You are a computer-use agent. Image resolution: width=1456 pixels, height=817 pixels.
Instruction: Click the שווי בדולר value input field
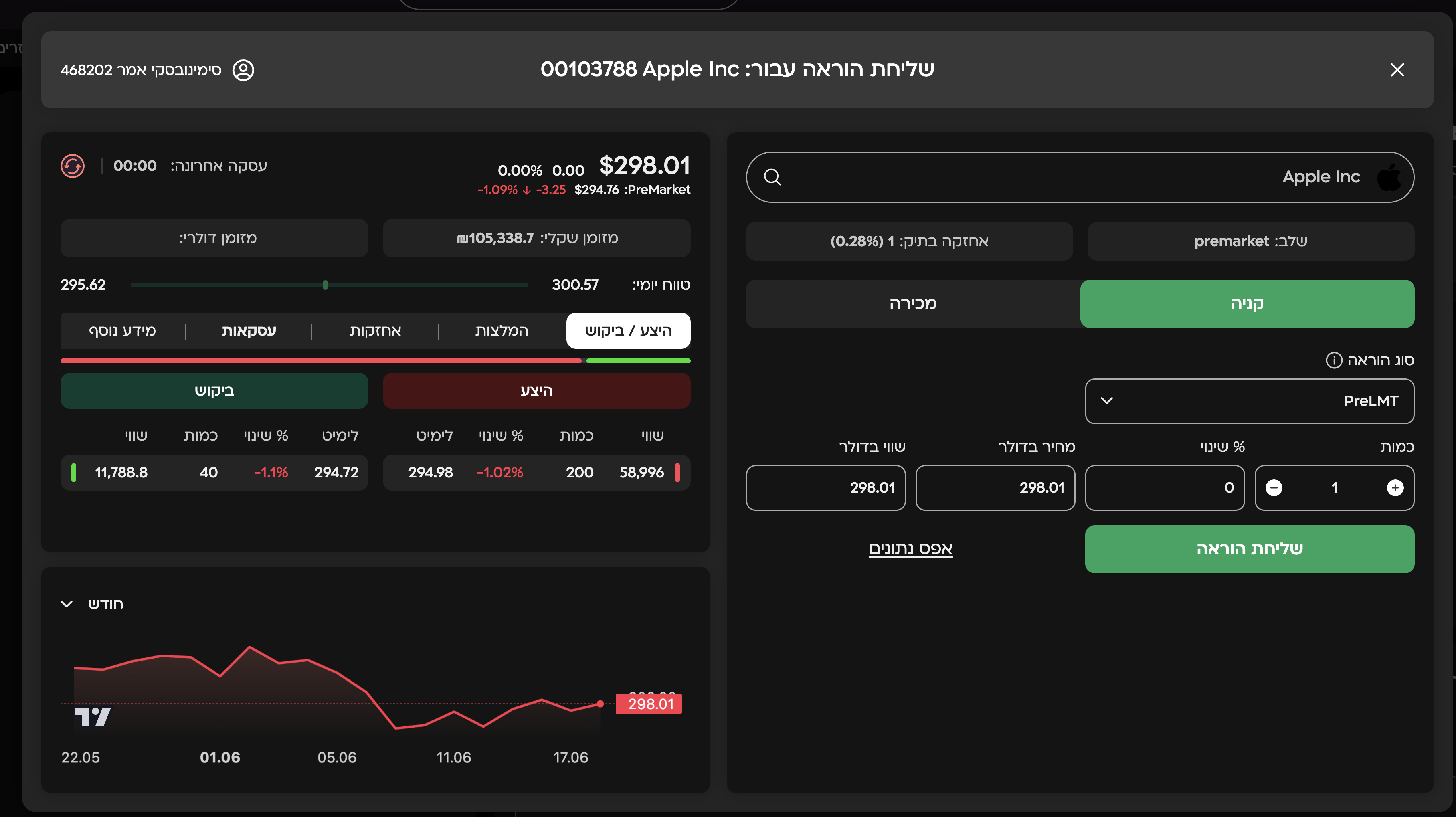click(x=825, y=487)
